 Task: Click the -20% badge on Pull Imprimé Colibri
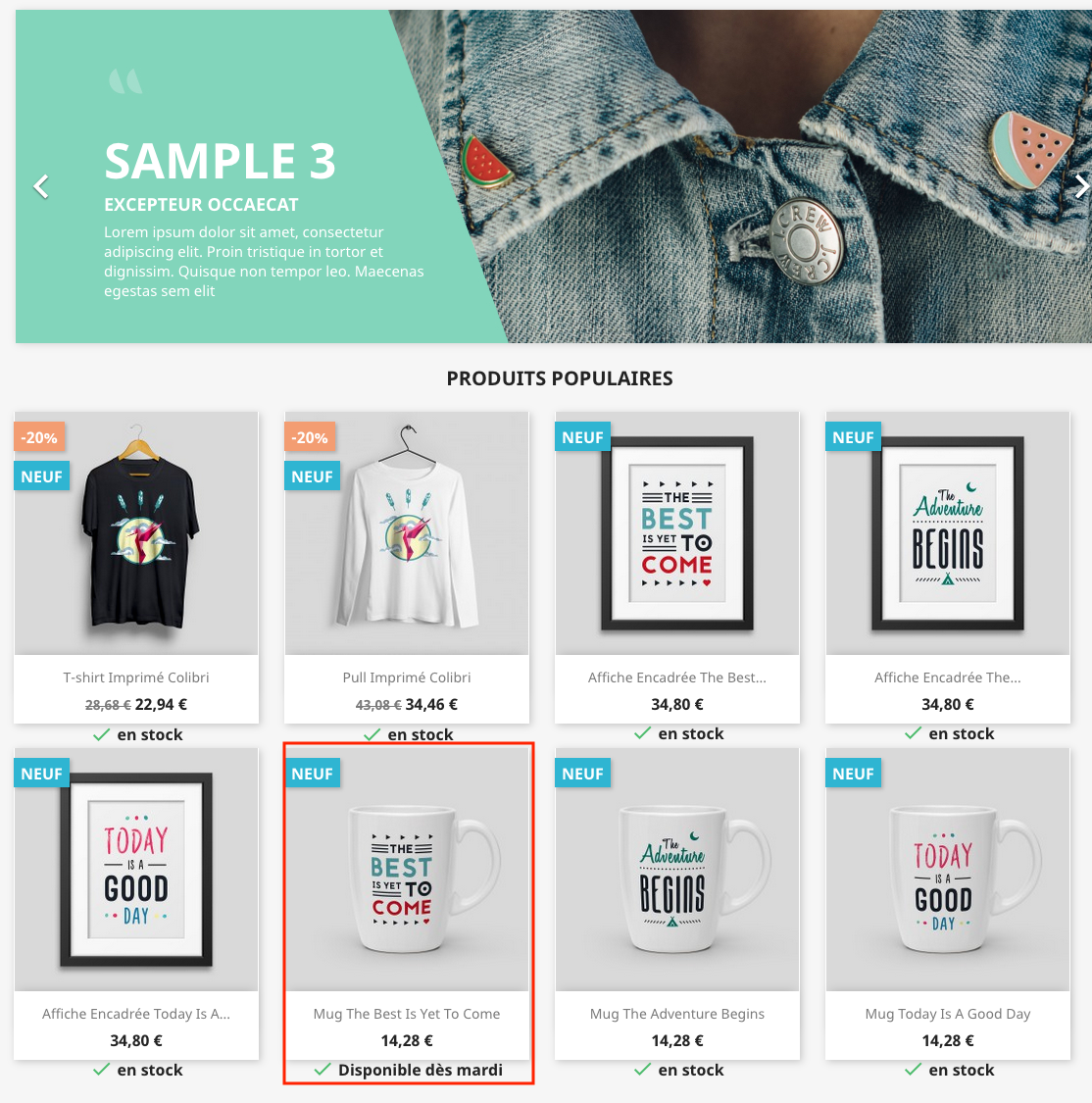[310, 437]
